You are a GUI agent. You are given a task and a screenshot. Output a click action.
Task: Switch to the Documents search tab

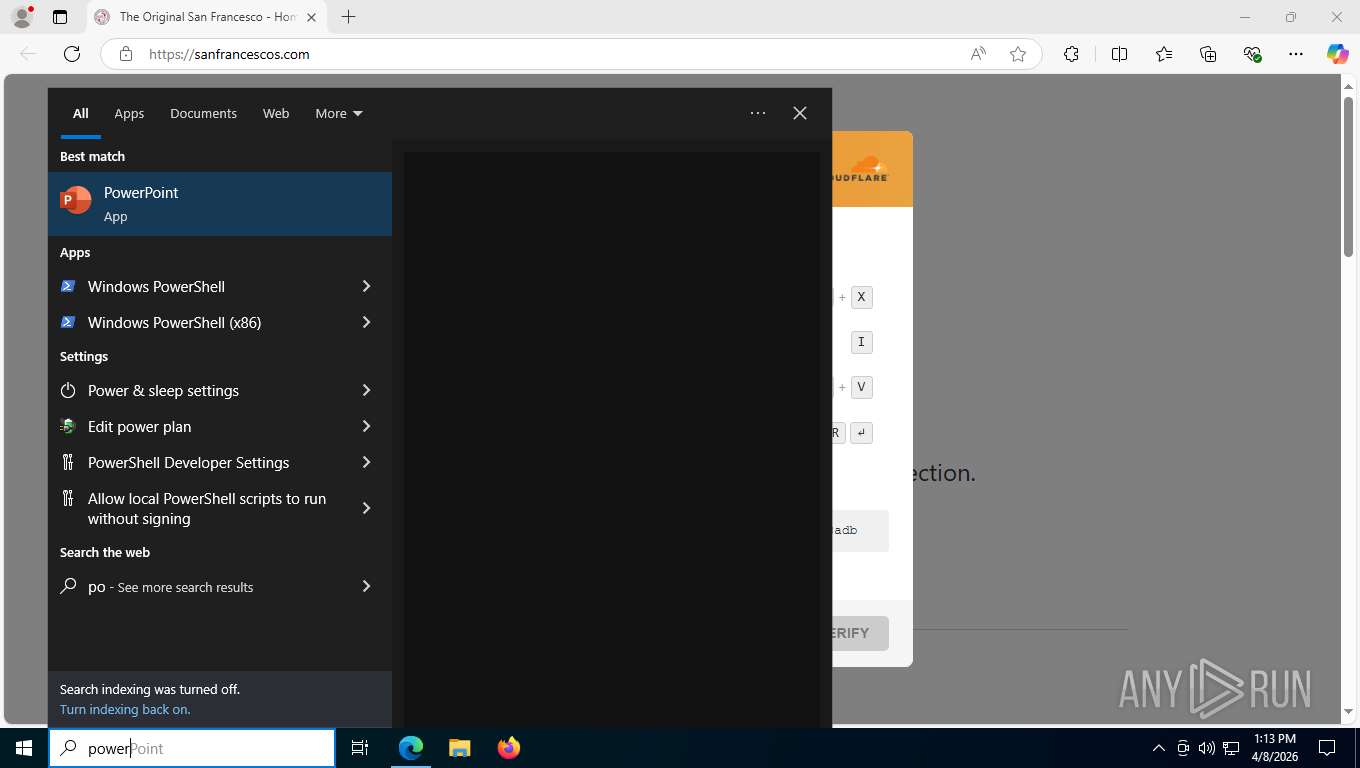[203, 114]
